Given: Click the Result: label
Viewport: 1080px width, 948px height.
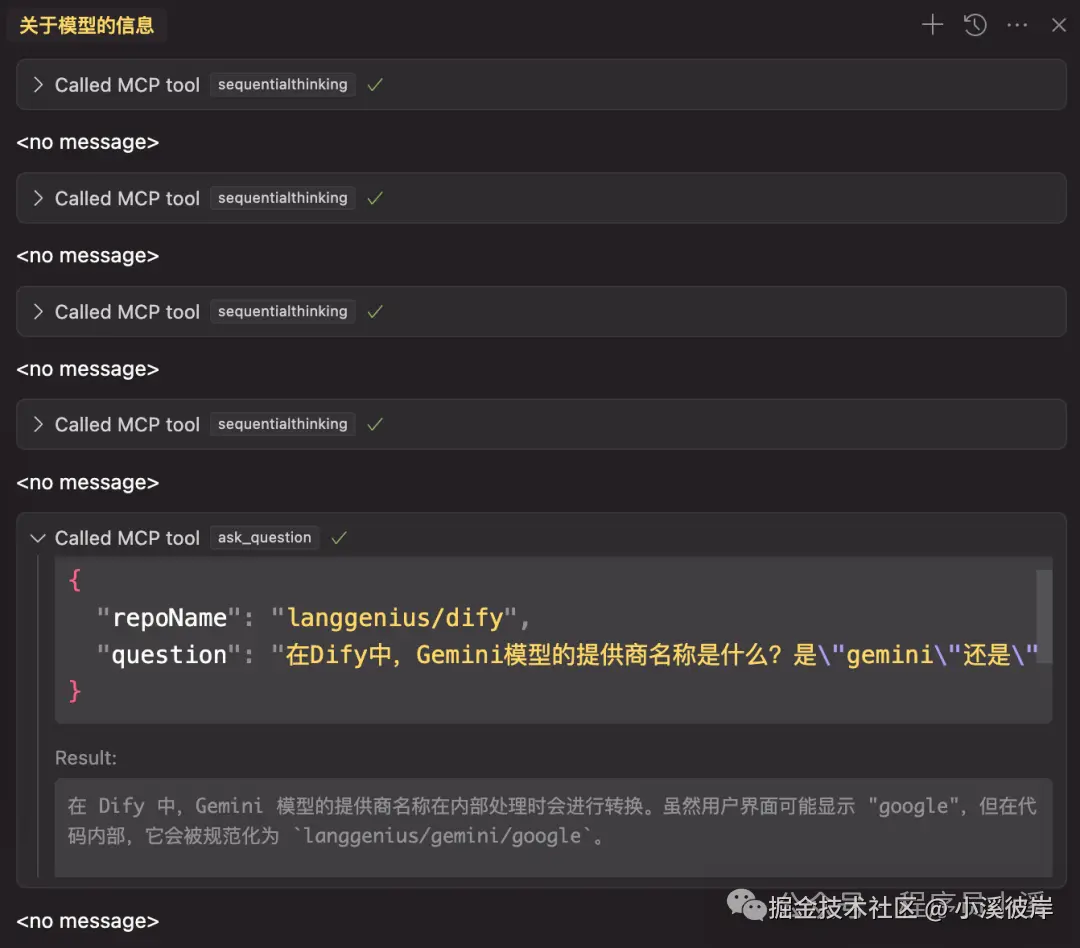Looking at the screenshot, I should [x=86, y=758].
